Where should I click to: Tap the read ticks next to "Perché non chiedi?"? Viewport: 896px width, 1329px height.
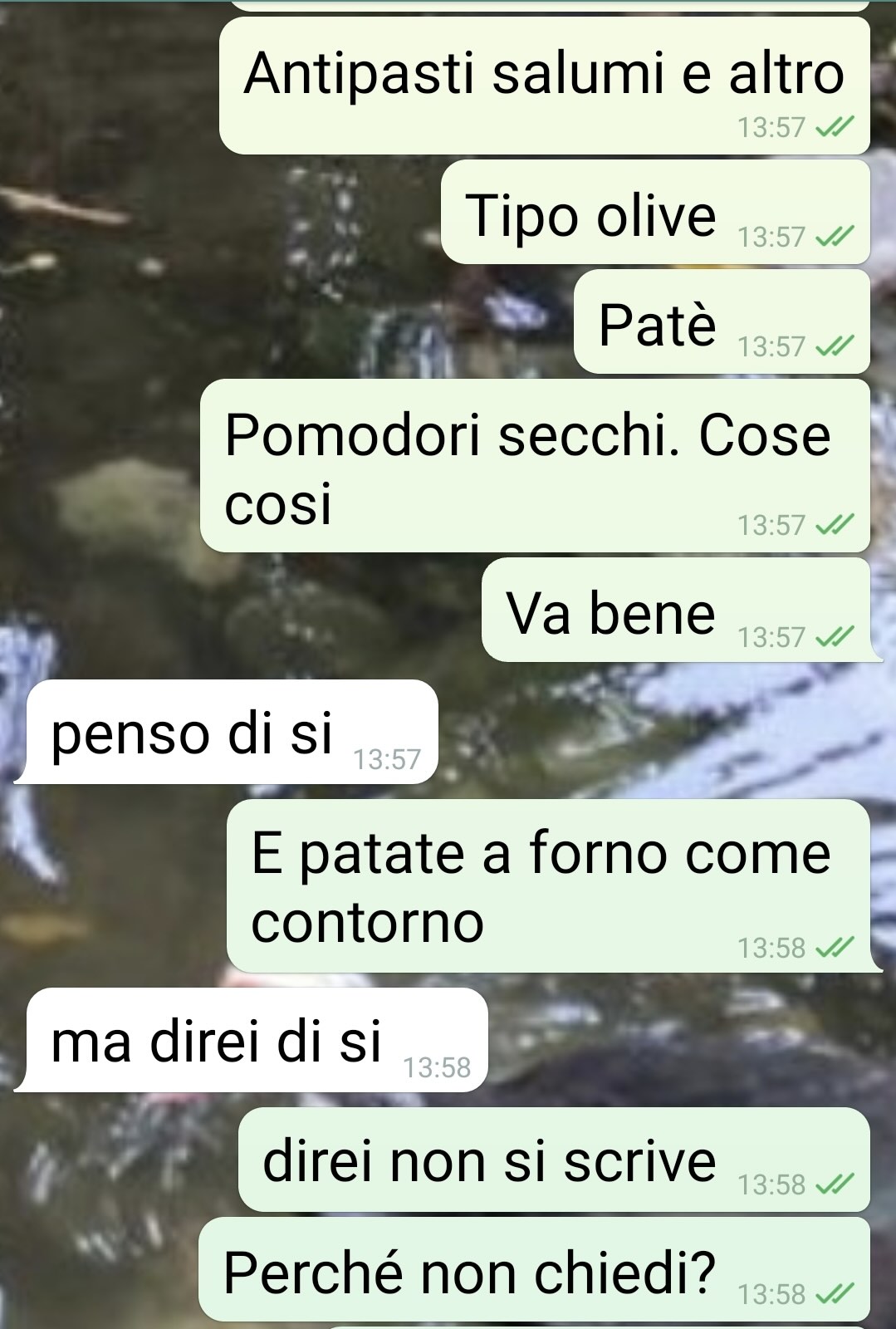point(835,1293)
